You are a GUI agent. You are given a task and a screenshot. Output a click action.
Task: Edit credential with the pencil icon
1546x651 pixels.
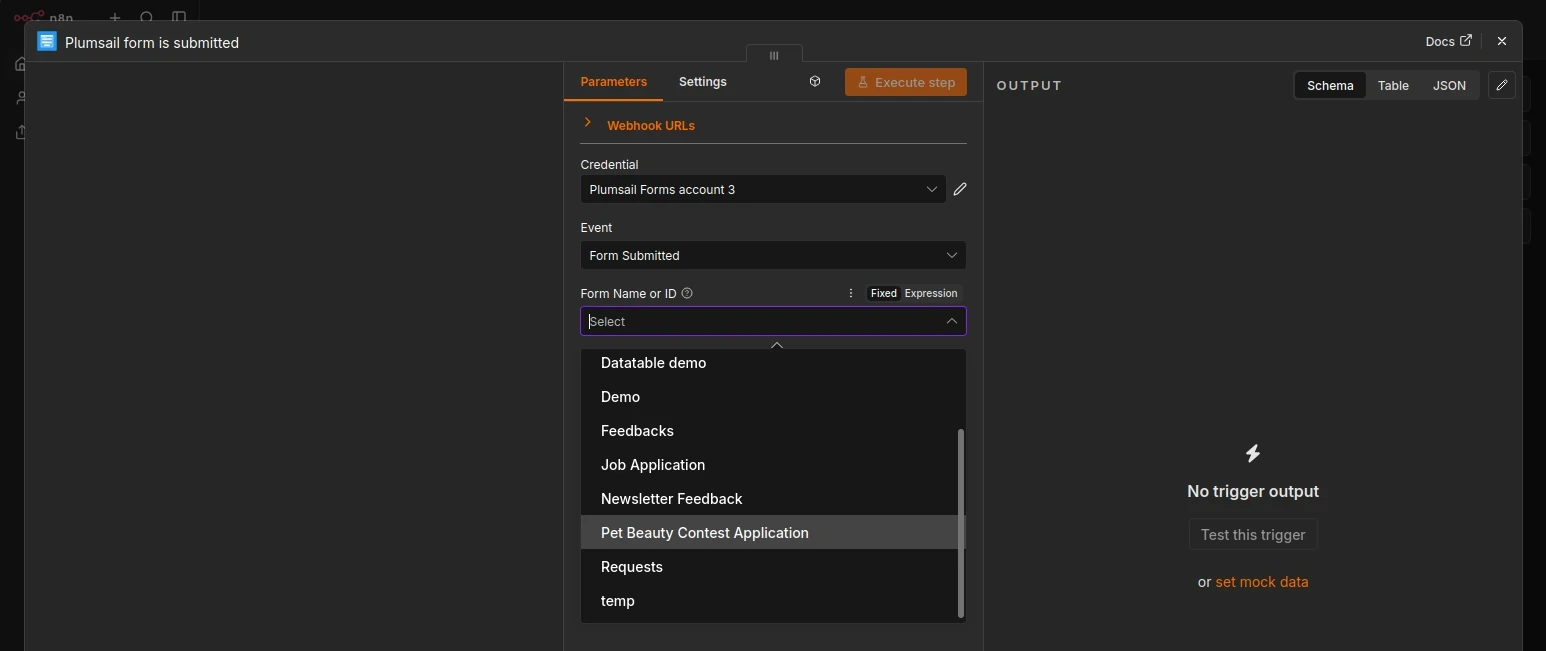960,189
